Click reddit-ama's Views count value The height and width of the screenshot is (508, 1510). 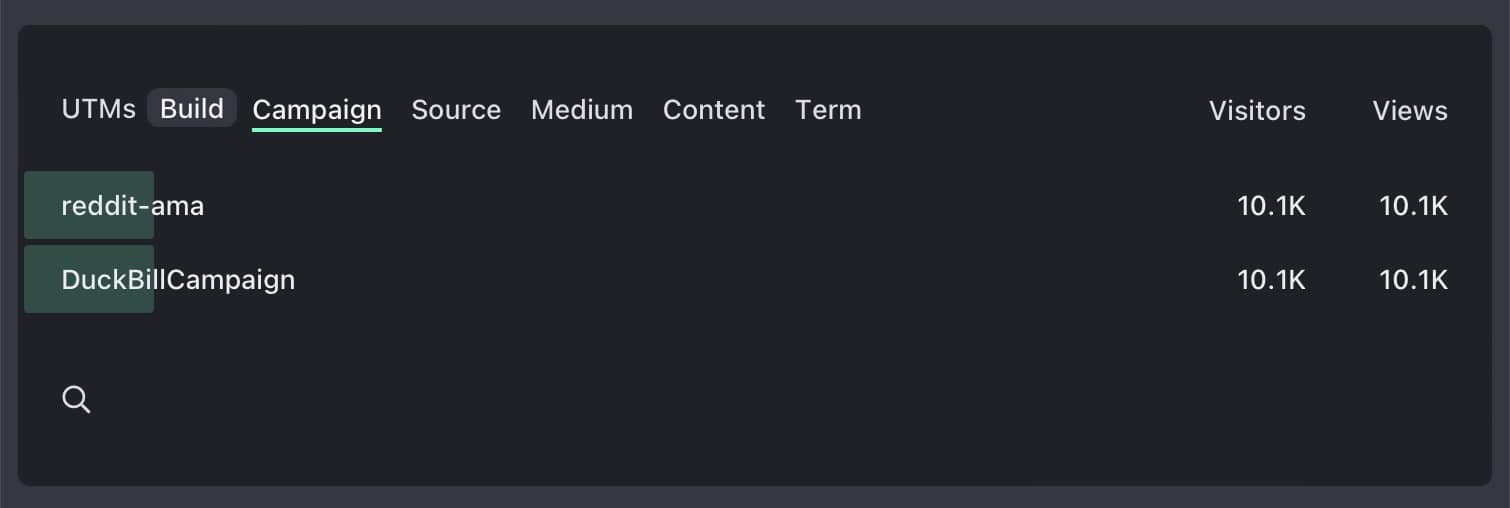1413,205
